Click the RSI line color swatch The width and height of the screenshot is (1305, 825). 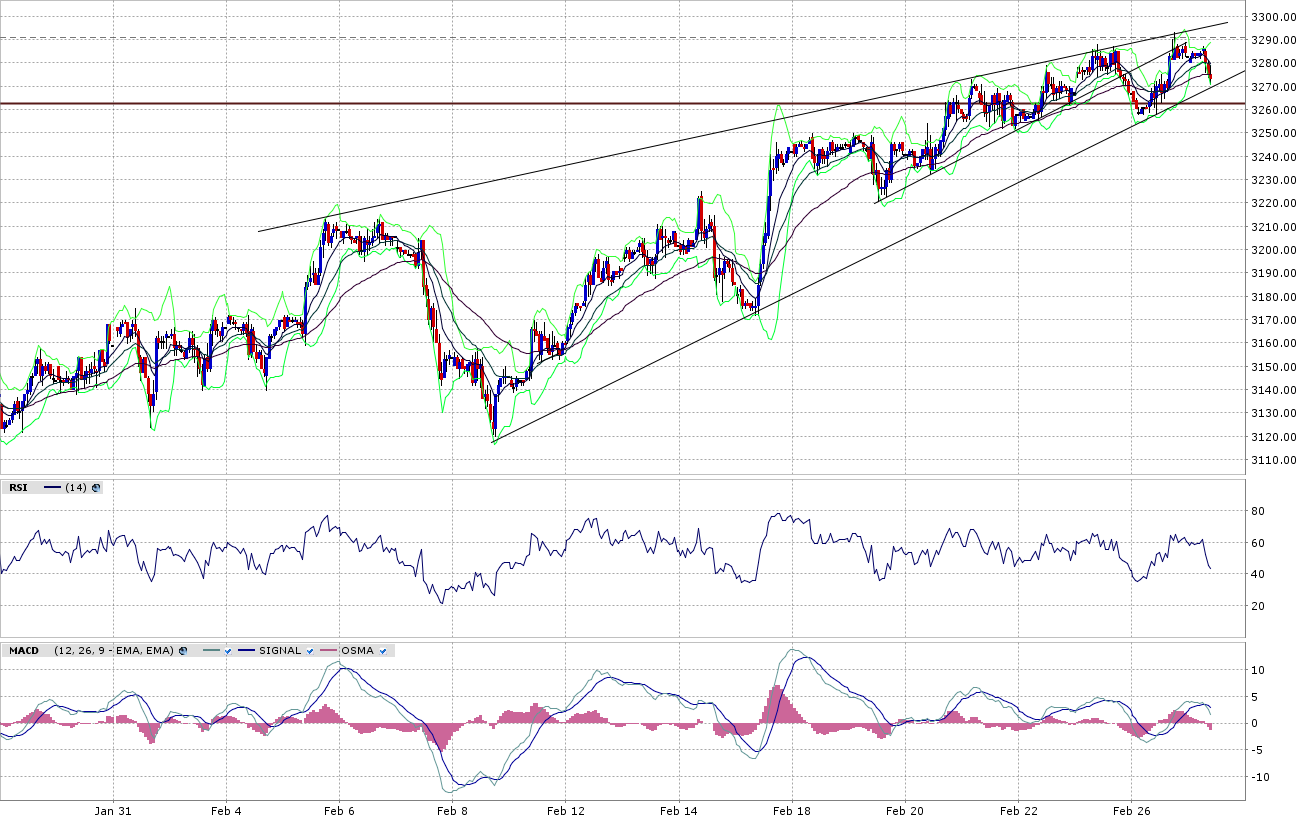pyautogui.click(x=53, y=488)
